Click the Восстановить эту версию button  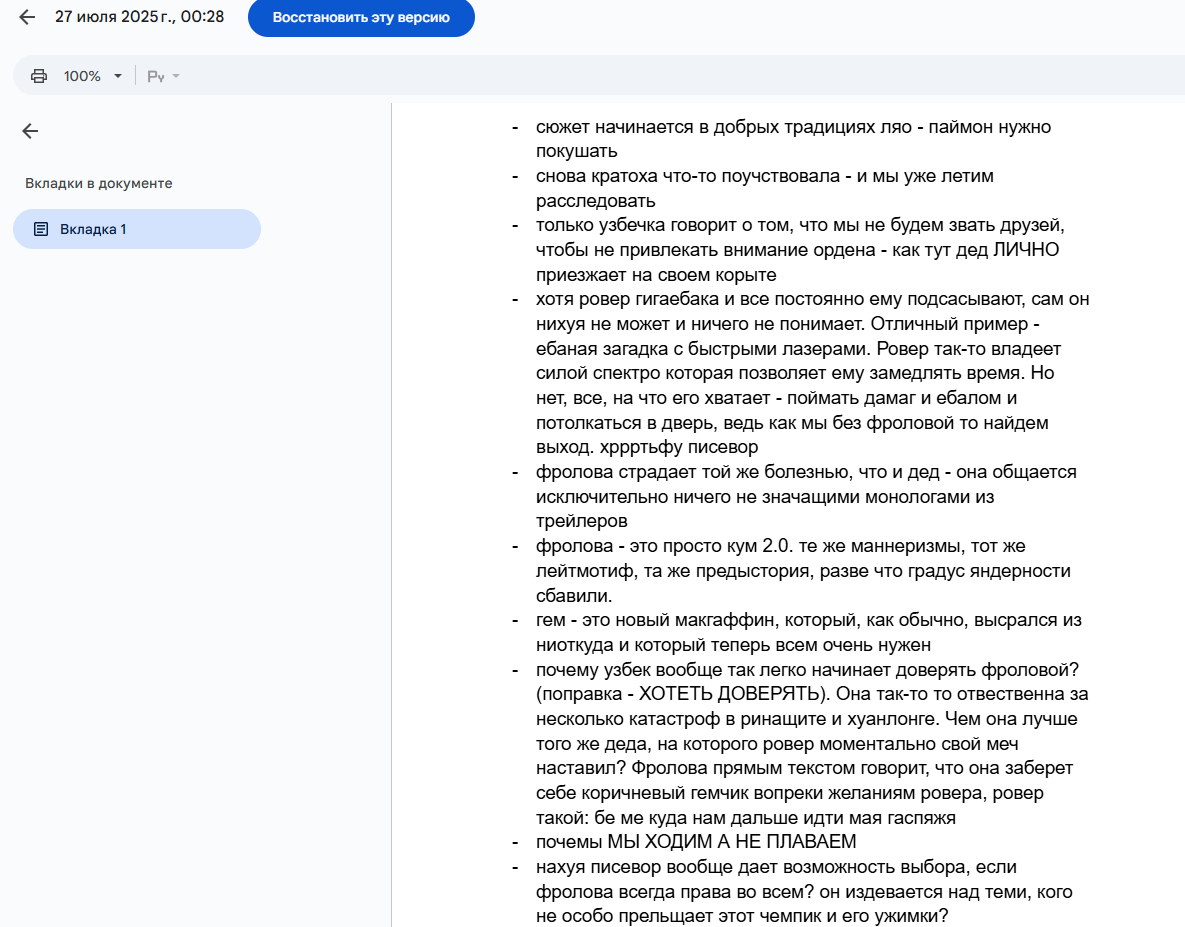(x=361, y=18)
